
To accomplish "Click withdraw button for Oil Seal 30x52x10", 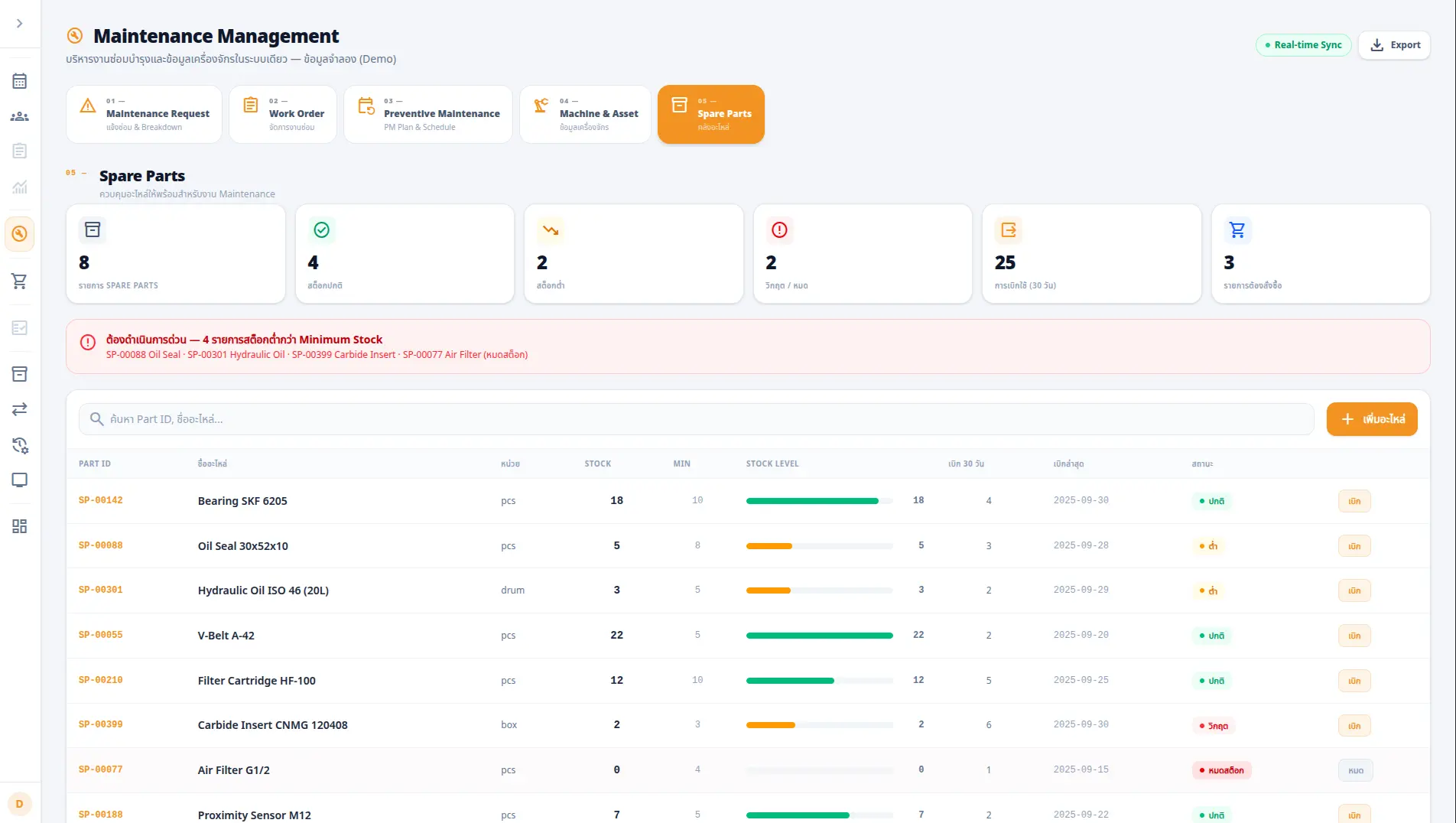I will 1354,546.
